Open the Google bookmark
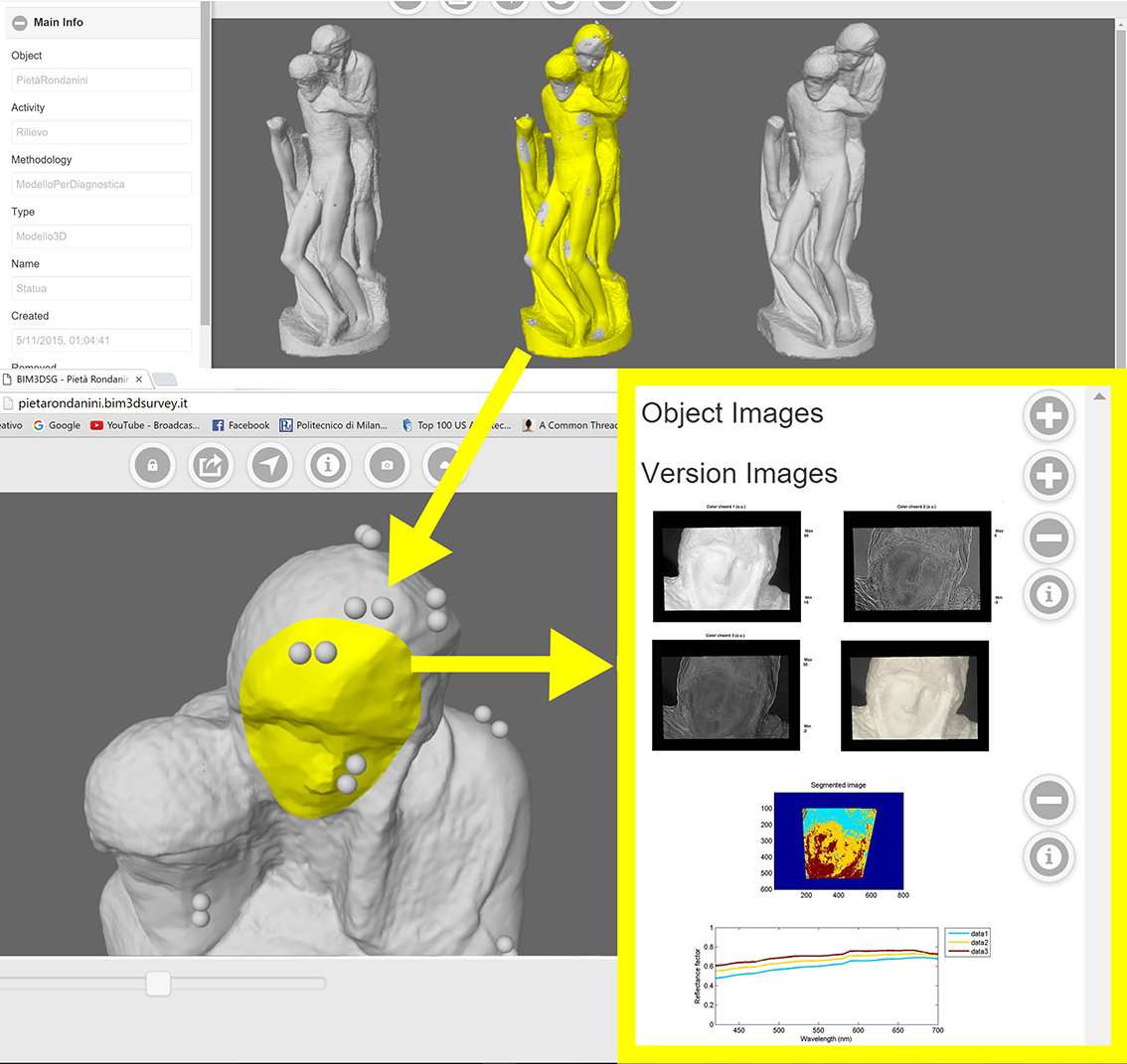1127x1064 pixels. (x=57, y=425)
